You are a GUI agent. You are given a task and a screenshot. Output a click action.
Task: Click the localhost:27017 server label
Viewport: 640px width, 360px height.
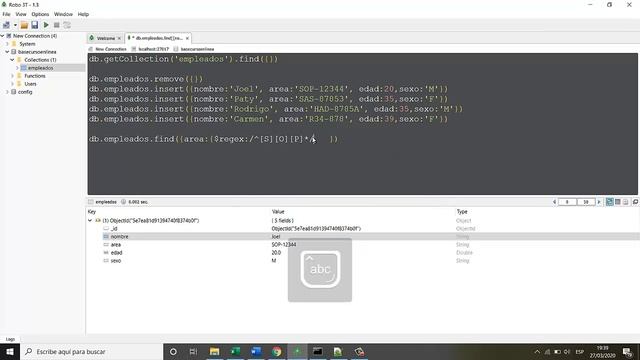[x=153, y=49]
